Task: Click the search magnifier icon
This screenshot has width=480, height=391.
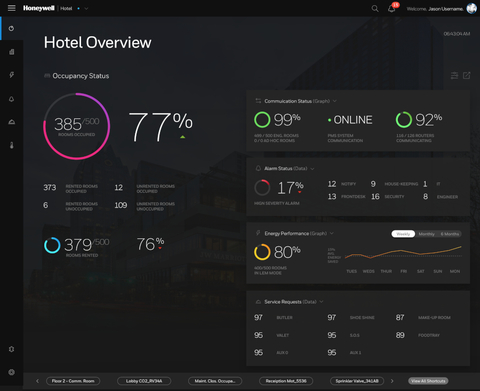Action: point(375,9)
